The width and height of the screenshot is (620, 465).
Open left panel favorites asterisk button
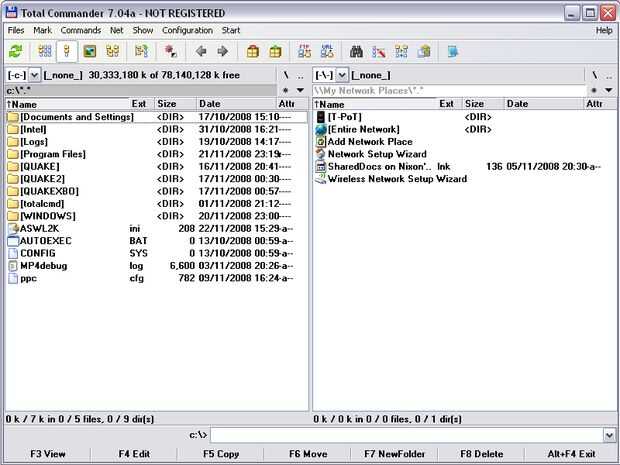click(285, 91)
